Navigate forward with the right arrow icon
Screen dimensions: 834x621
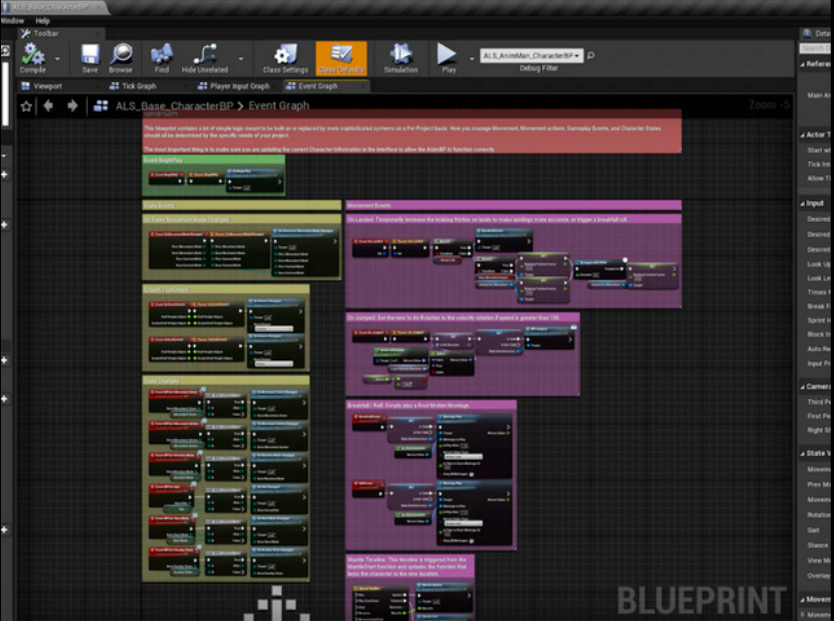point(72,106)
